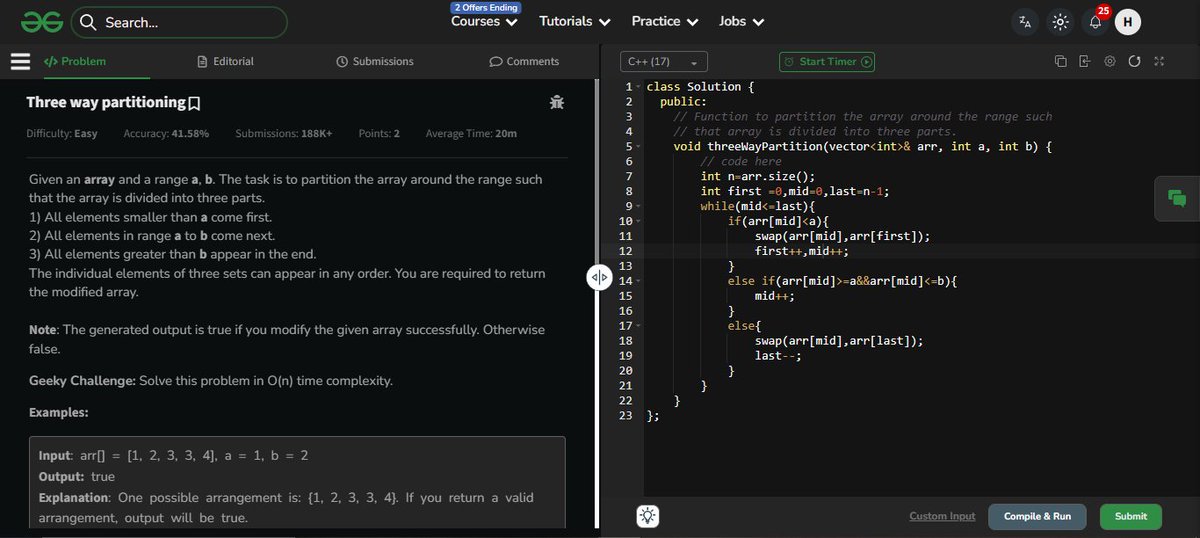Open the Jobs dropdown menu
Screen dimensions: 1200x538
pyautogui.click(x=742, y=21)
